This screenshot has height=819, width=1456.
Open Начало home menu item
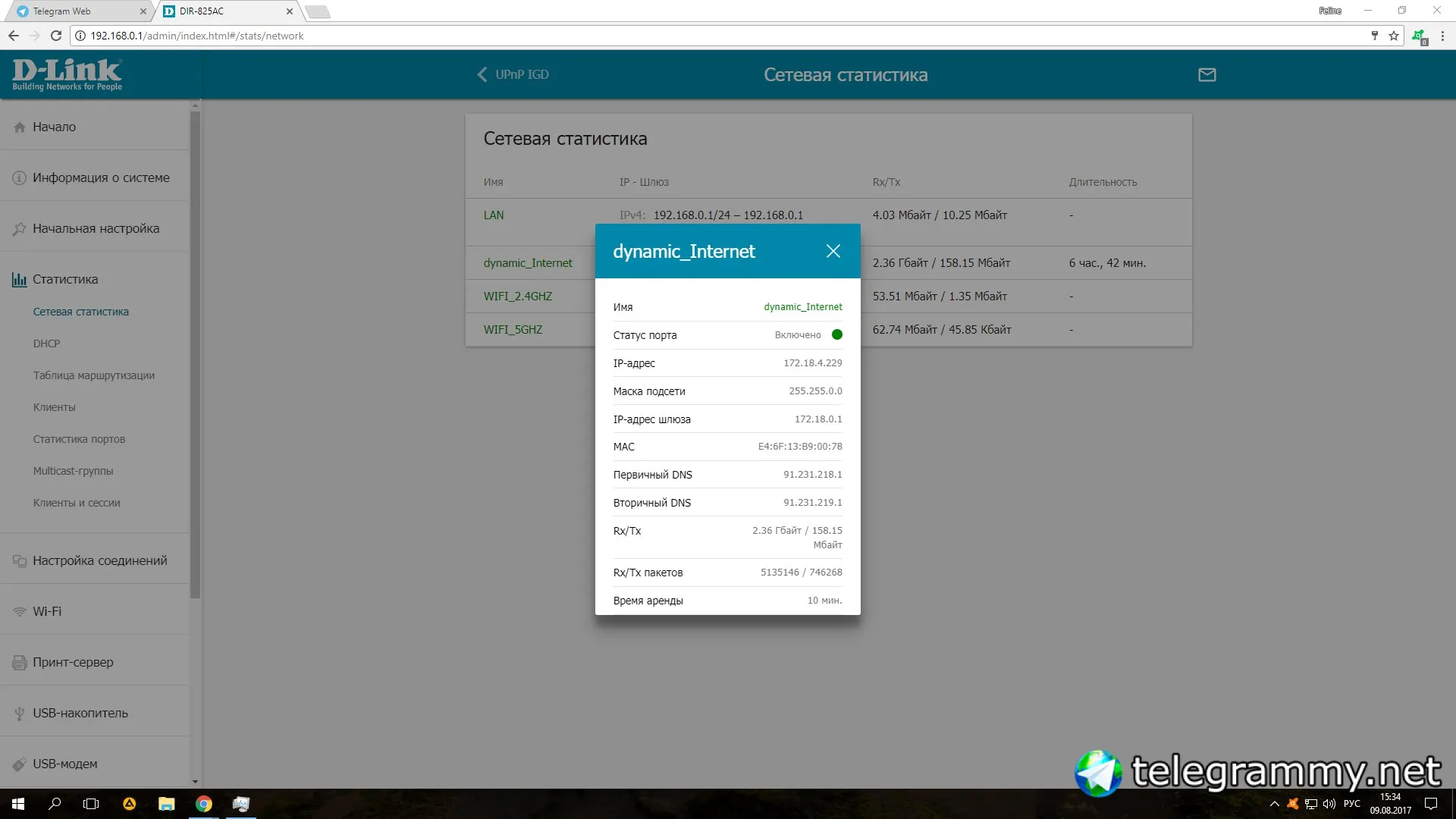pos(54,127)
